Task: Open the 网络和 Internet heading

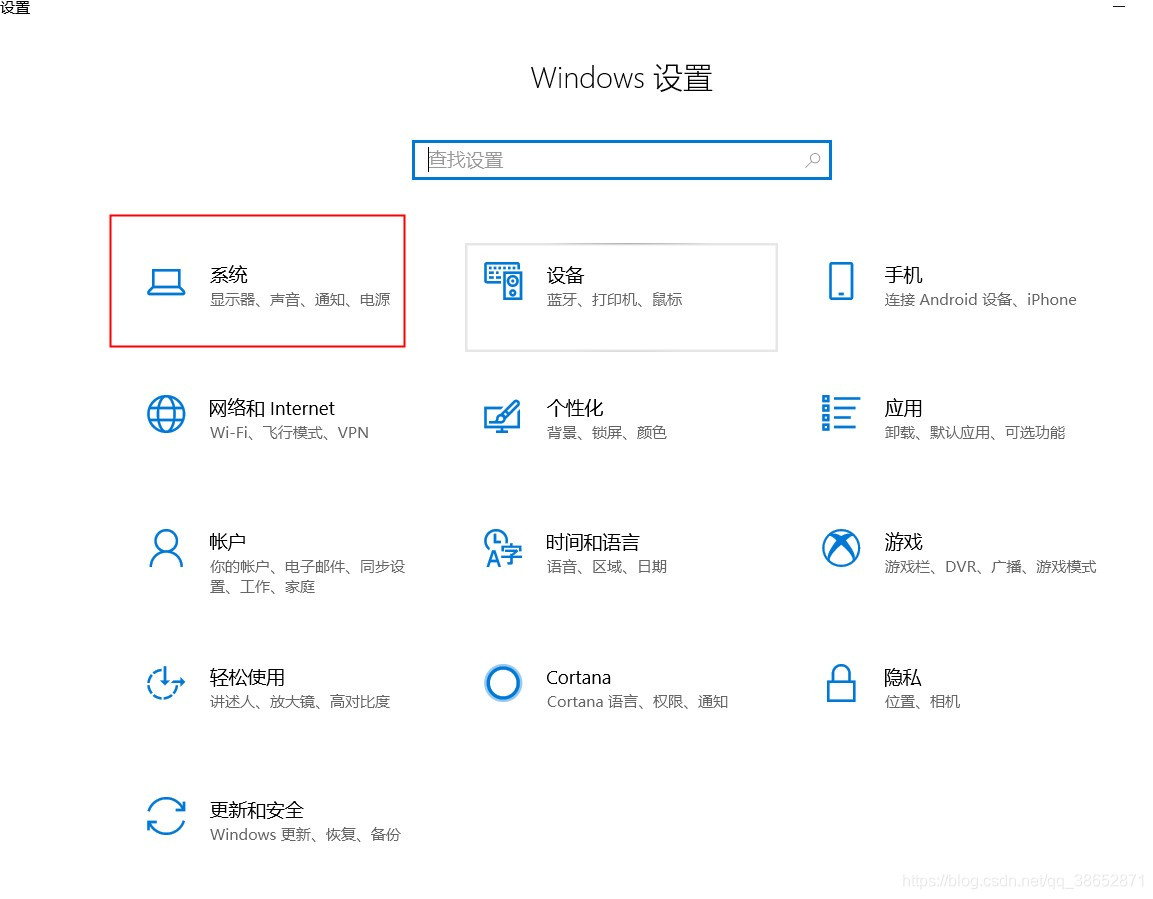Action: tap(271, 408)
